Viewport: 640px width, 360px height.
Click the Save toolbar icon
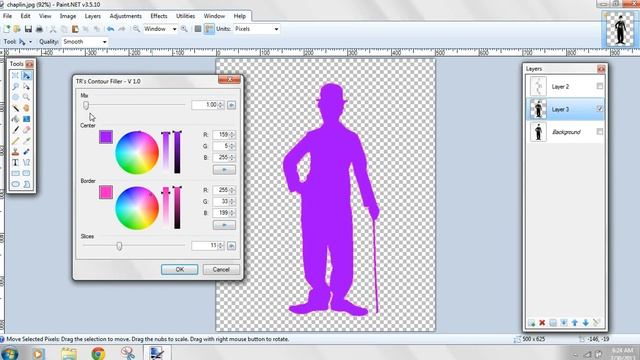click(28, 29)
